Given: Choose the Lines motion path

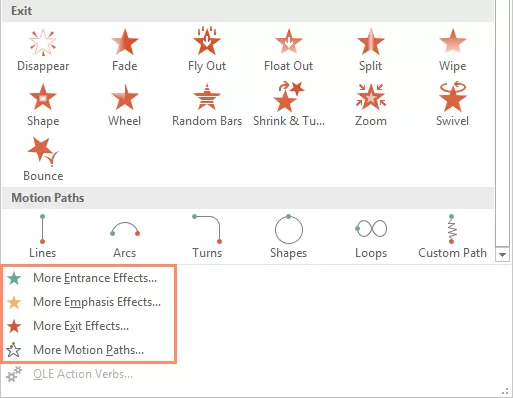Looking at the screenshot, I should [x=42, y=236].
